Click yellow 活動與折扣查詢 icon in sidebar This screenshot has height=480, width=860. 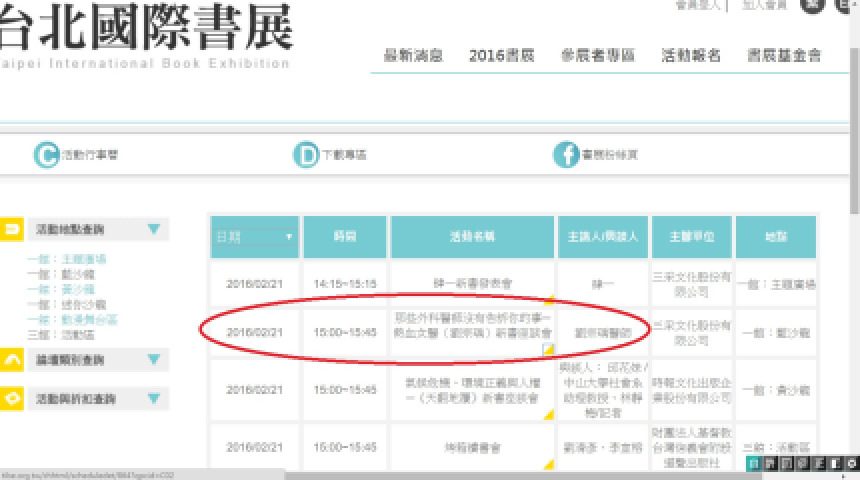click(12, 398)
